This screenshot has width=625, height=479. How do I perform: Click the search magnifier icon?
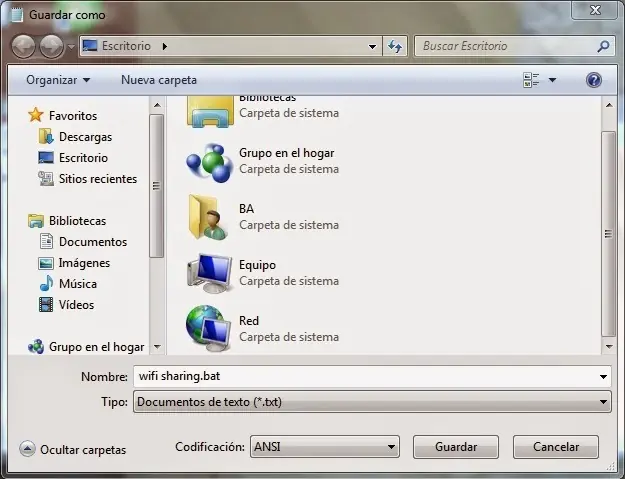tap(603, 46)
